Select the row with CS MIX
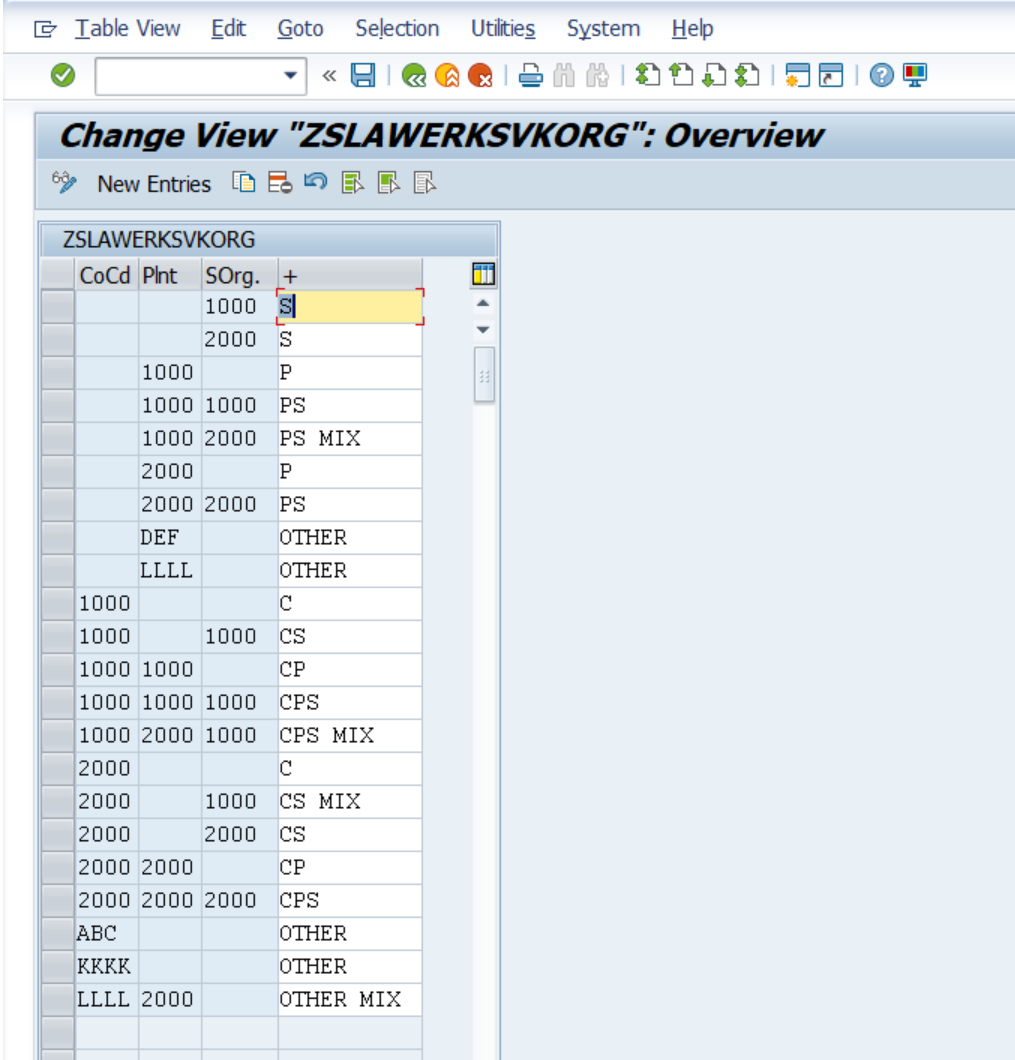 click(x=57, y=801)
